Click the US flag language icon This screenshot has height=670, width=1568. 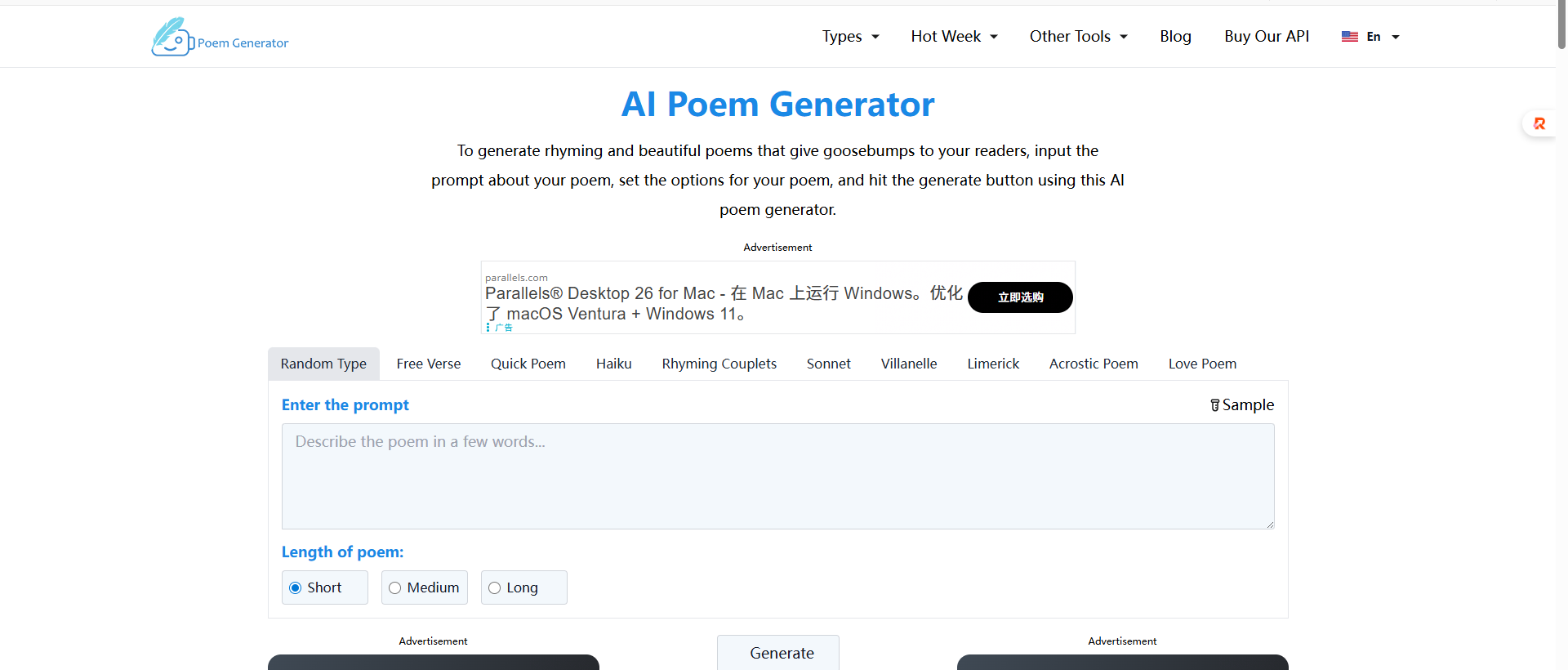1349,37
